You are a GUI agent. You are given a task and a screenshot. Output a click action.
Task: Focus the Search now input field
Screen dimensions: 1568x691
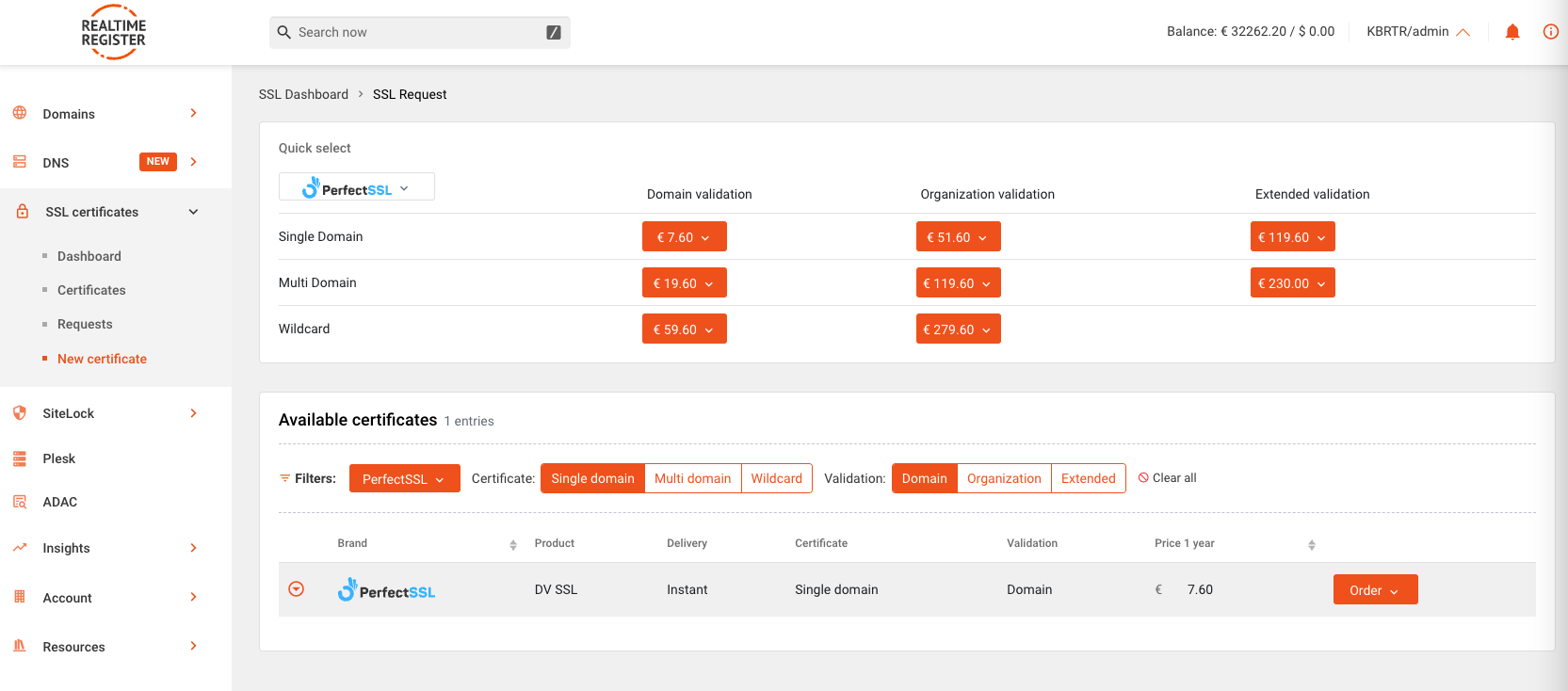[x=419, y=32]
